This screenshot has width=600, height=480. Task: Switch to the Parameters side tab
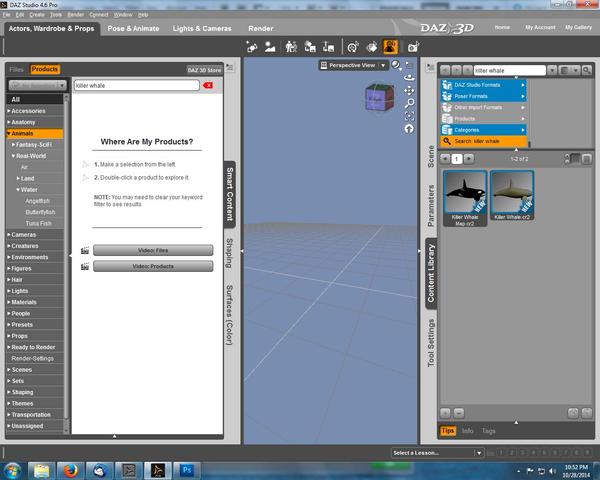[x=431, y=206]
